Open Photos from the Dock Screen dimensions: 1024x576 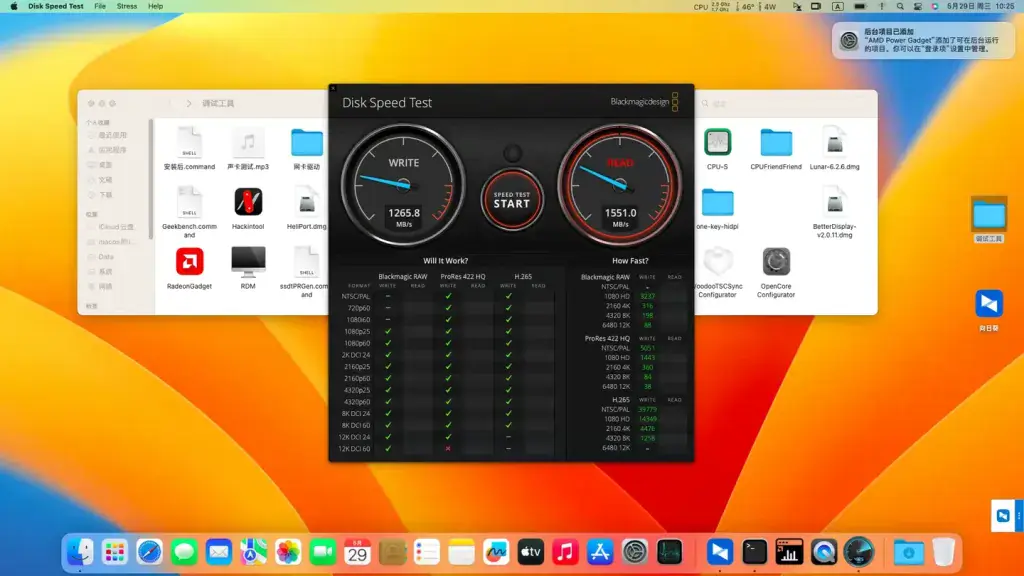(288, 552)
